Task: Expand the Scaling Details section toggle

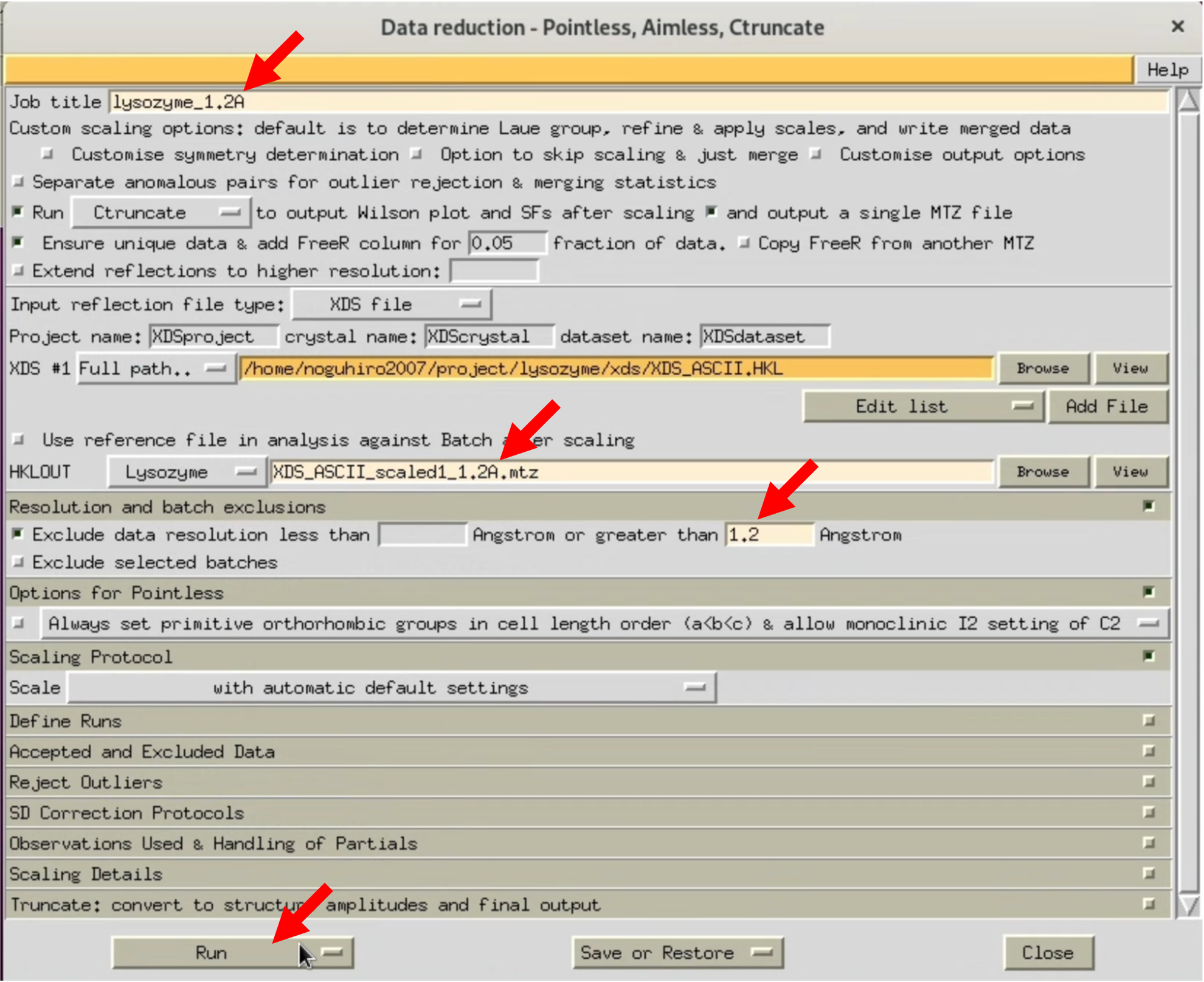Action: (x=1148, y=874)
